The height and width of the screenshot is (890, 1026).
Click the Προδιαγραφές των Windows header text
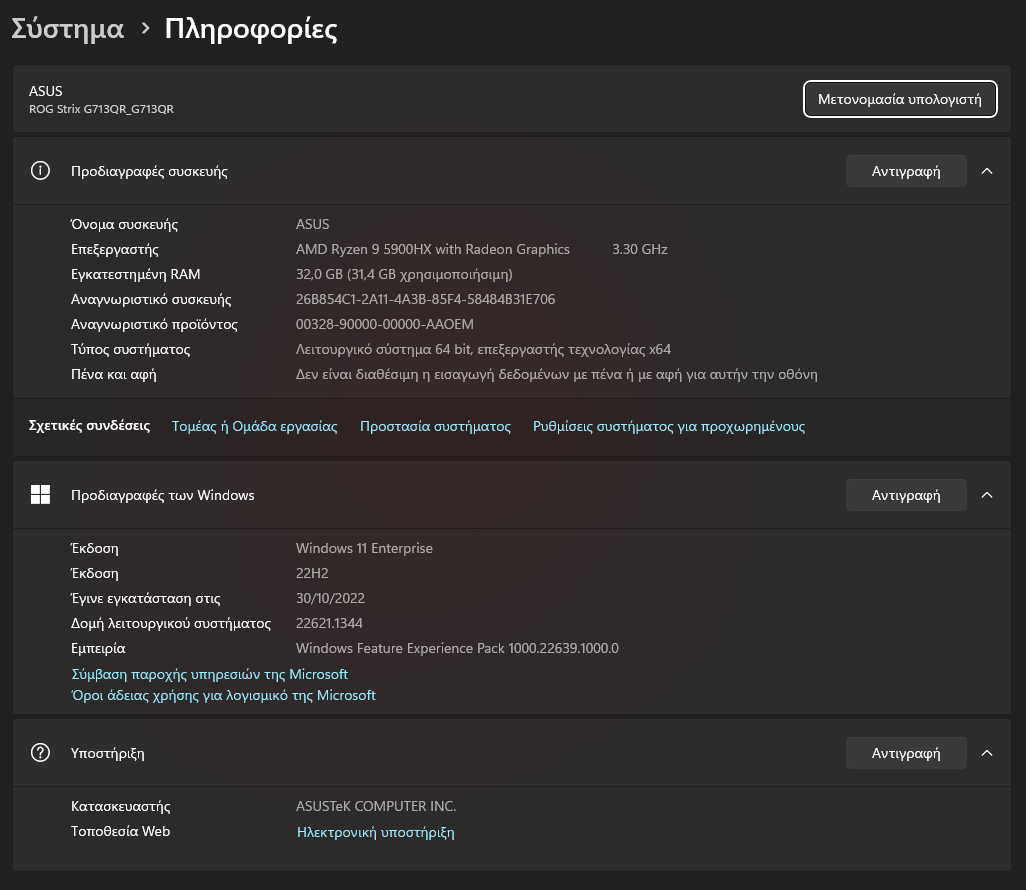pos(162,495)
